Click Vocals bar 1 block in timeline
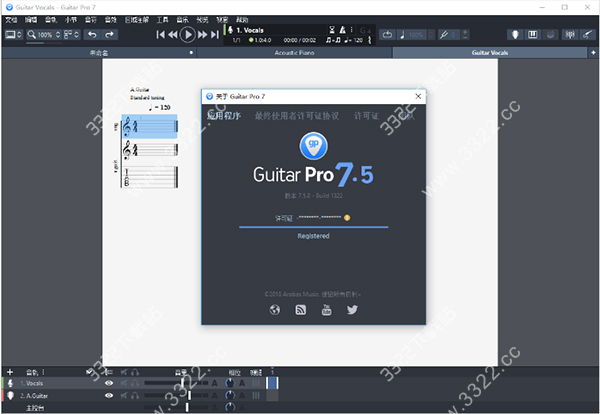600x414 pixels. (x=272, y=383)
